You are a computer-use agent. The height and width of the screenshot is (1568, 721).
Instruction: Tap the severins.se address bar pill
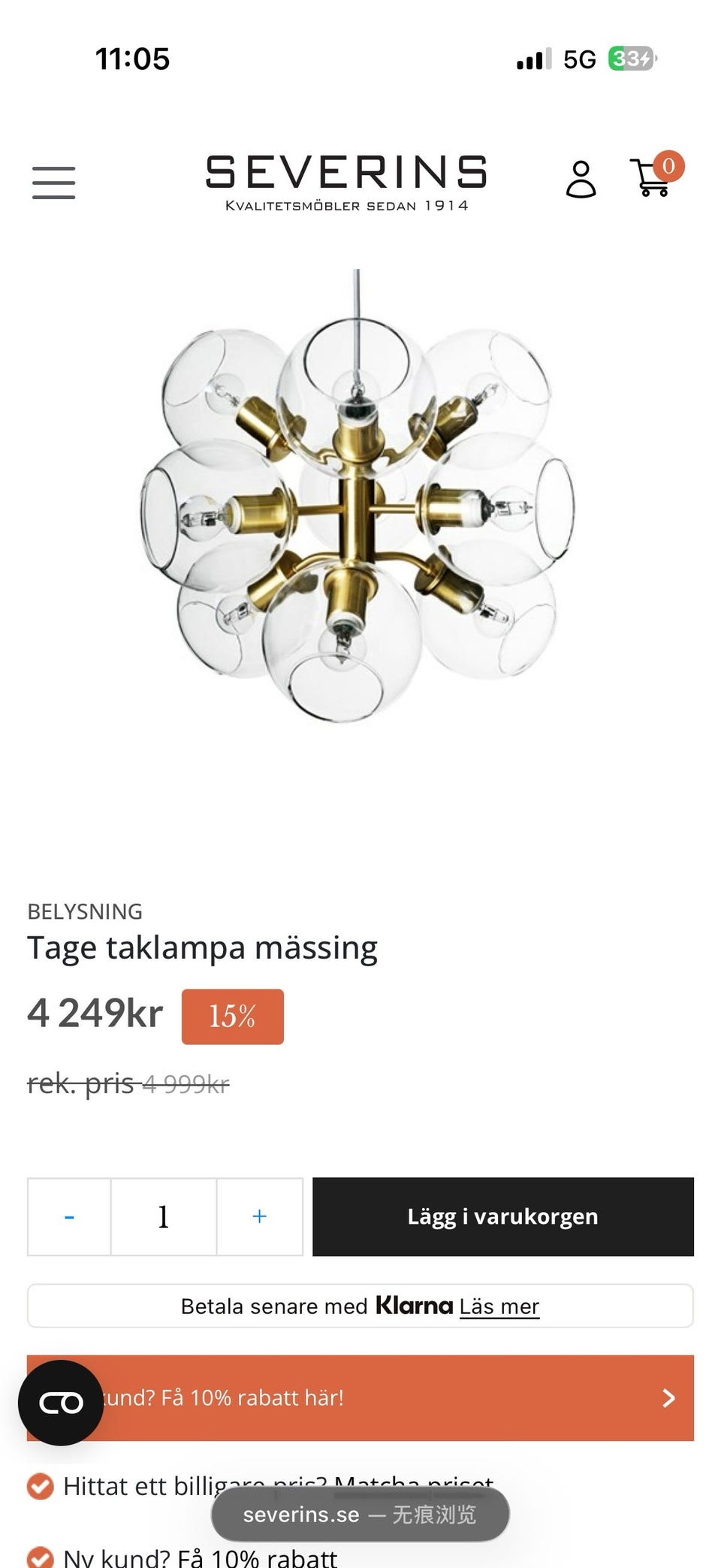[360, 1515]
